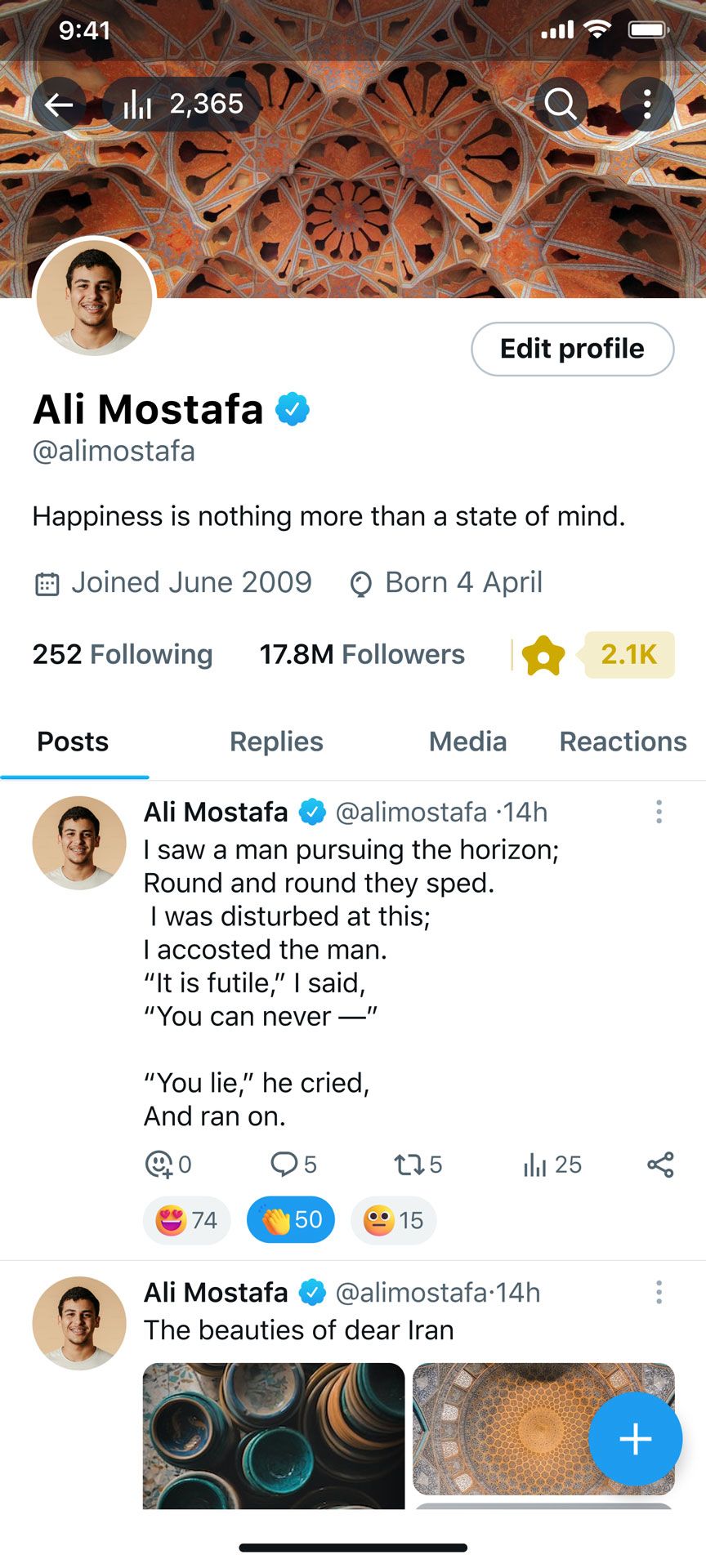Tap the gold star badge icon

click(543, 655)
